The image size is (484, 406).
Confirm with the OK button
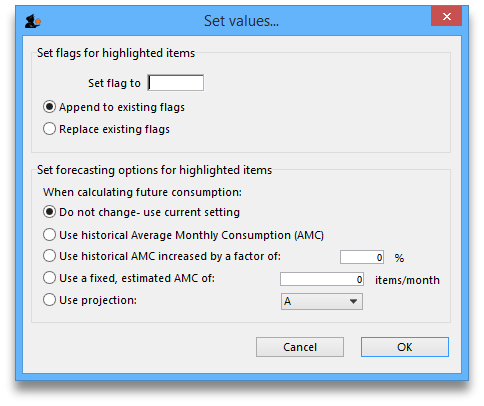(x=405, y=347)
